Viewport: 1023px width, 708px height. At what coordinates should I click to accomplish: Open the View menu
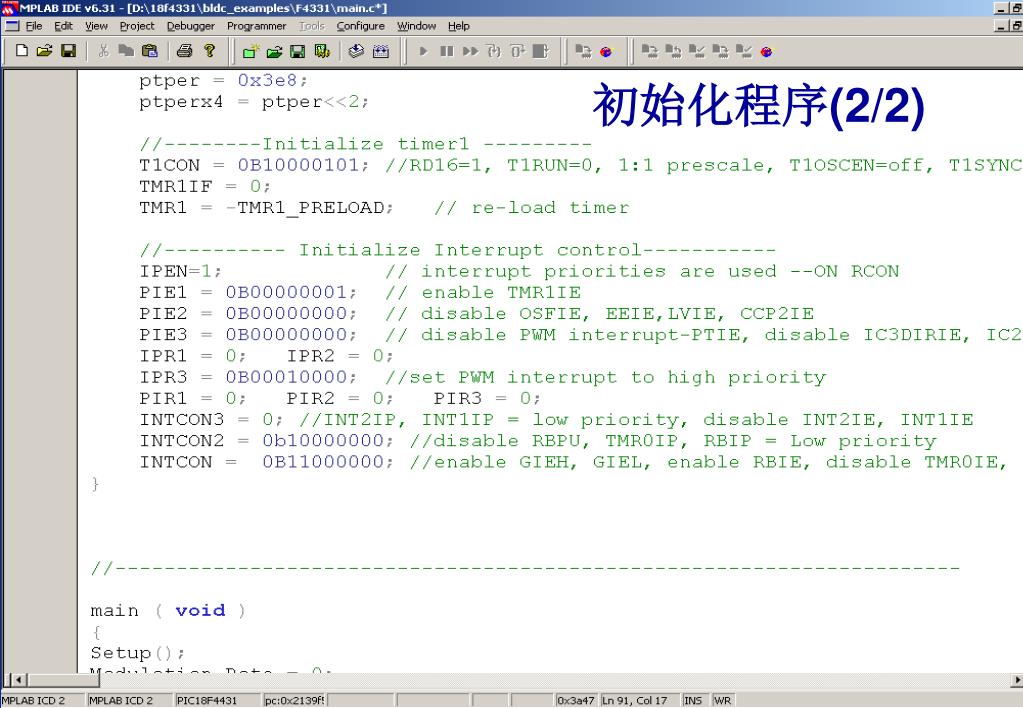pyautogui.click(x=97, y=26)
